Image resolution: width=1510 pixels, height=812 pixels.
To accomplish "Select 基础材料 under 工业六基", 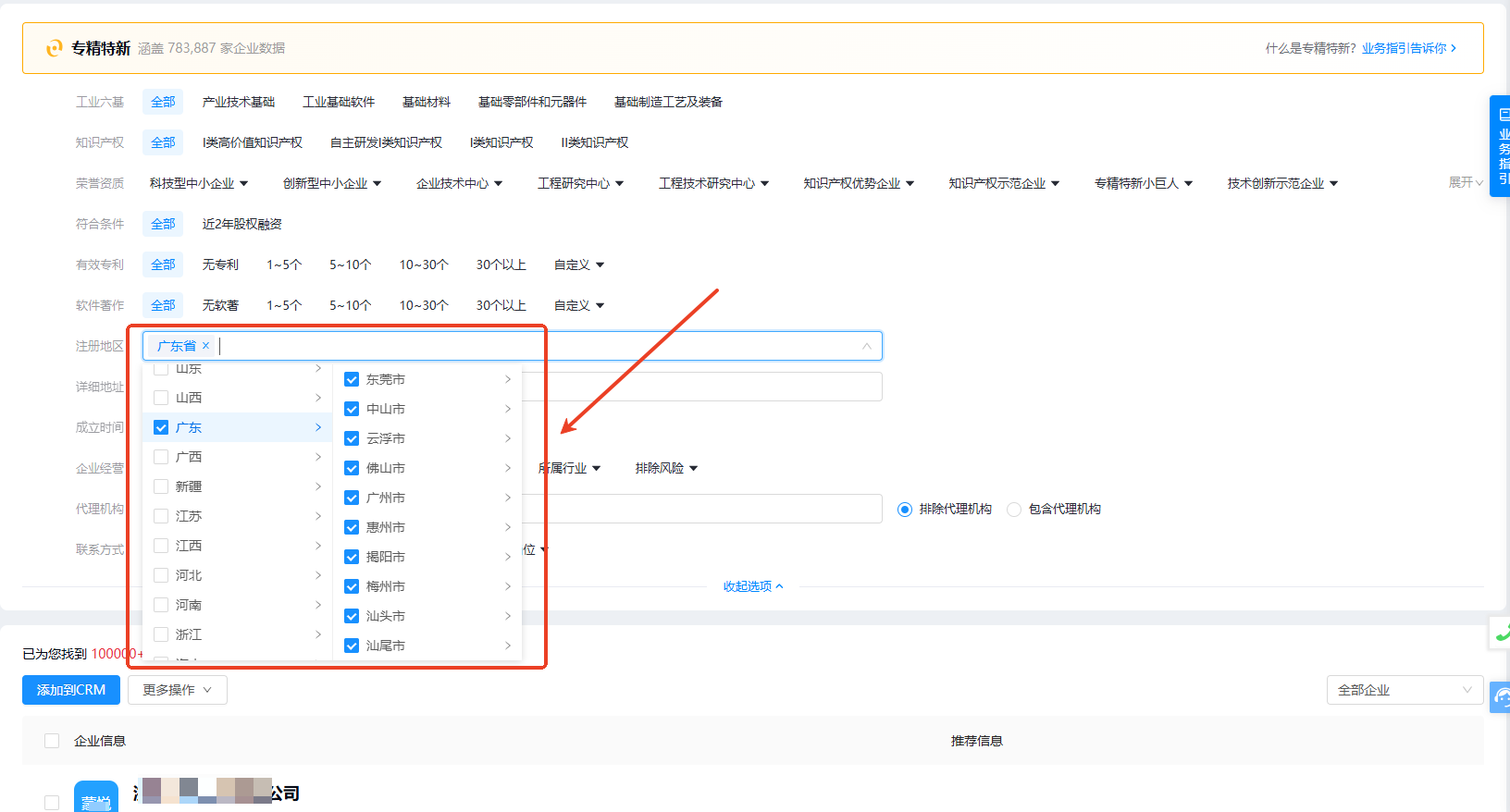I will (426, 102).
